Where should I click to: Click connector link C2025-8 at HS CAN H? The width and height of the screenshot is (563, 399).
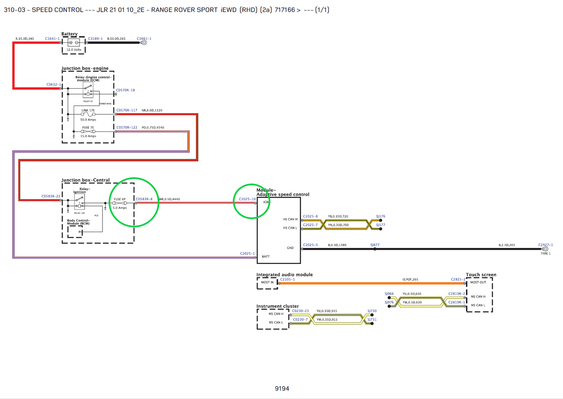click(310, 216)
